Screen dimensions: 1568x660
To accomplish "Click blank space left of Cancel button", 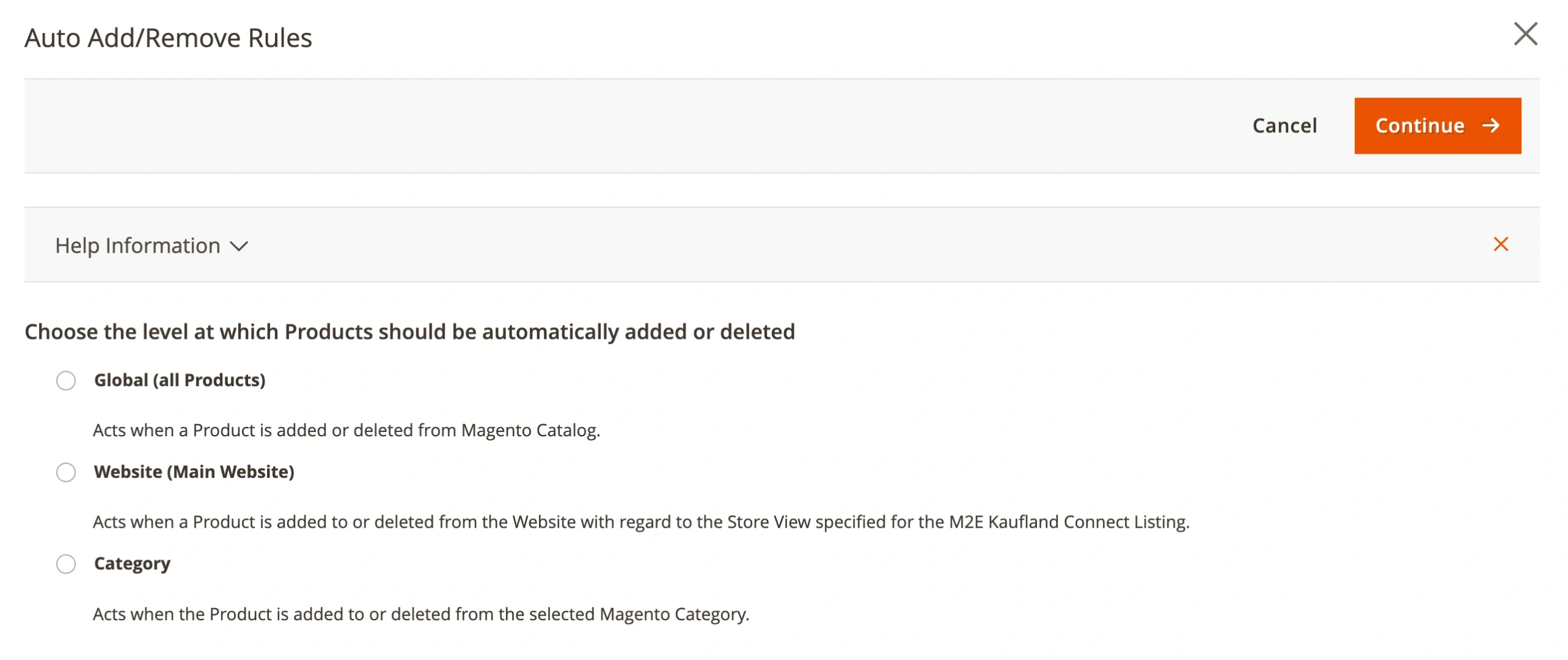I will (x=612, y=126).
